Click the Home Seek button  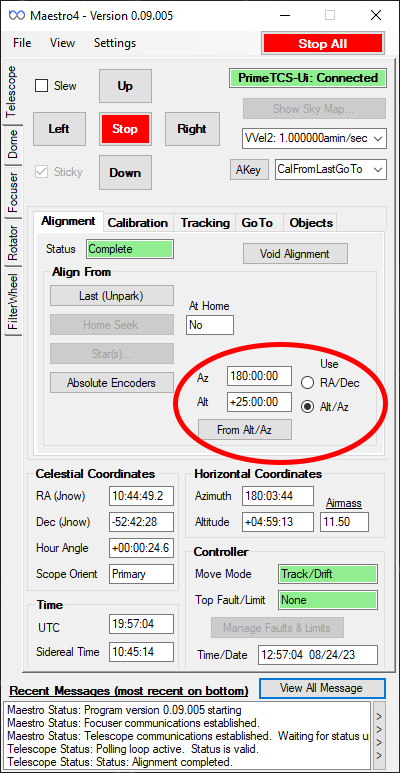click(x=112, y=325)
